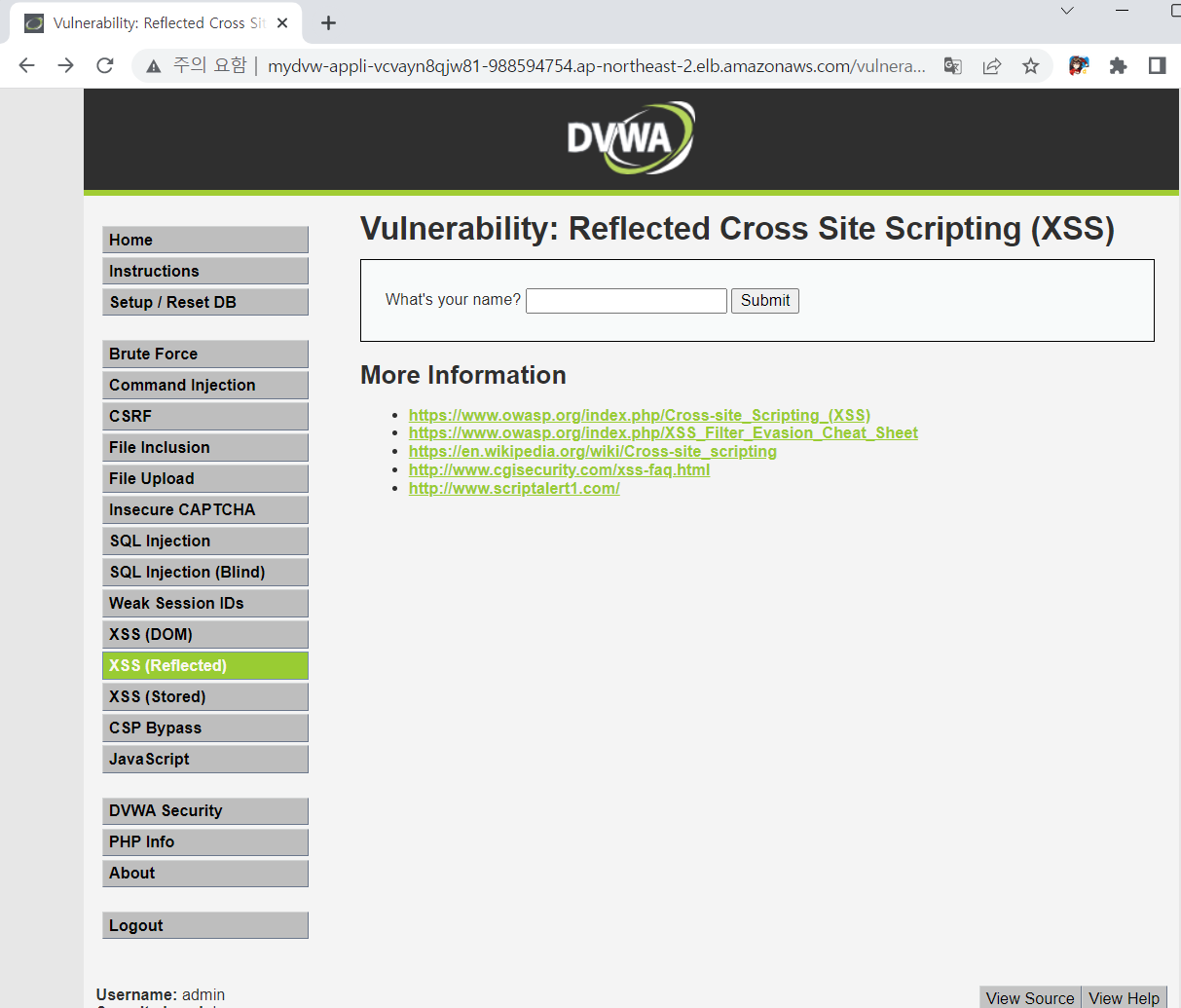Open the cgisecurity xss-faq.html link
1181x1008 pixels.
tap(559, 469)
